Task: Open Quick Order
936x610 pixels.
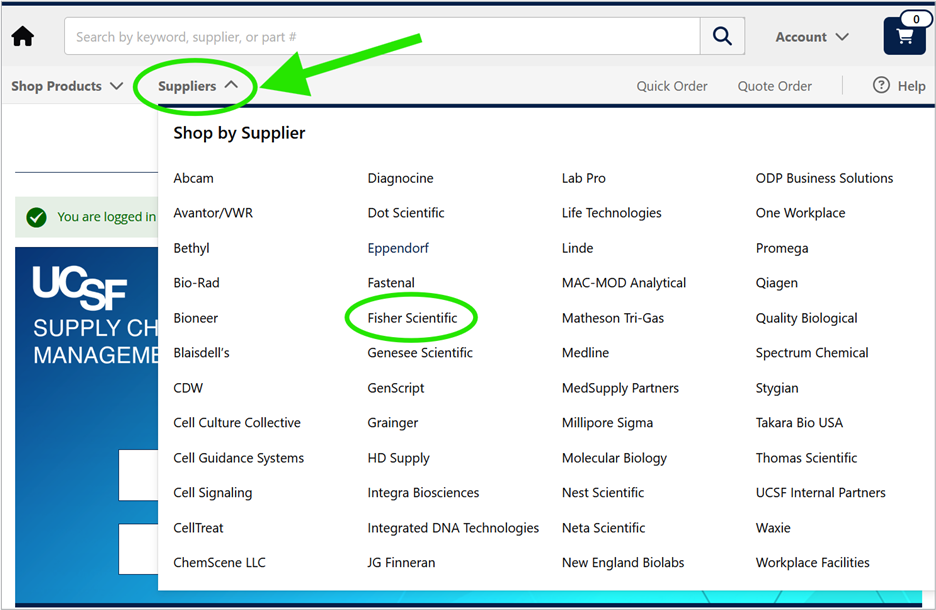Action: (x=672, y=86)
